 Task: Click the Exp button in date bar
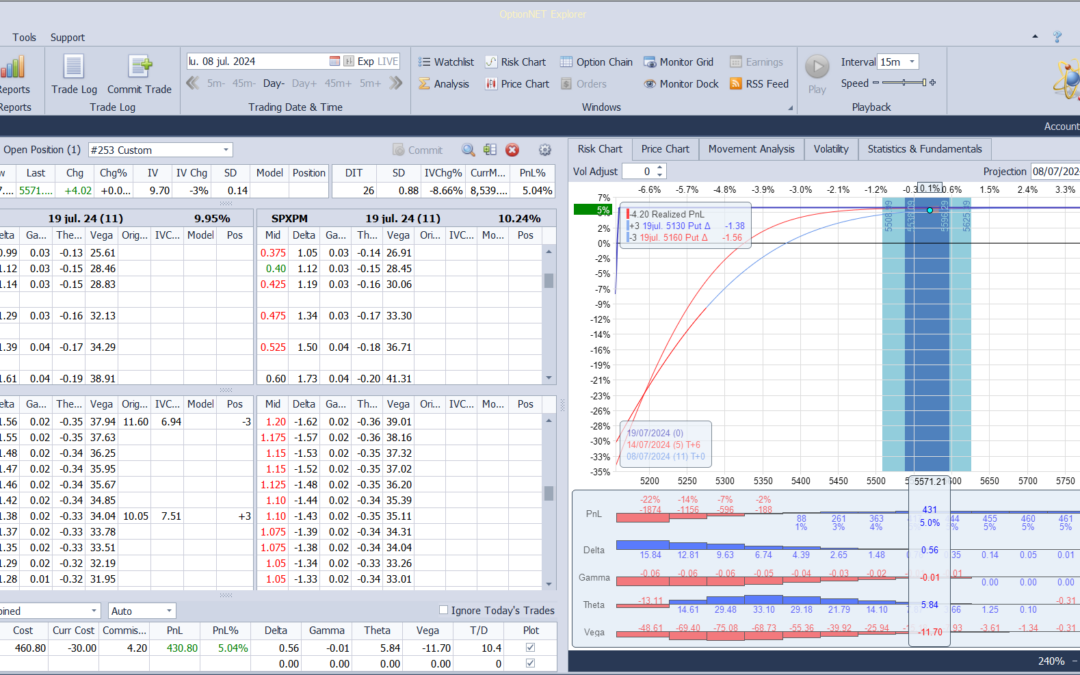366,61
